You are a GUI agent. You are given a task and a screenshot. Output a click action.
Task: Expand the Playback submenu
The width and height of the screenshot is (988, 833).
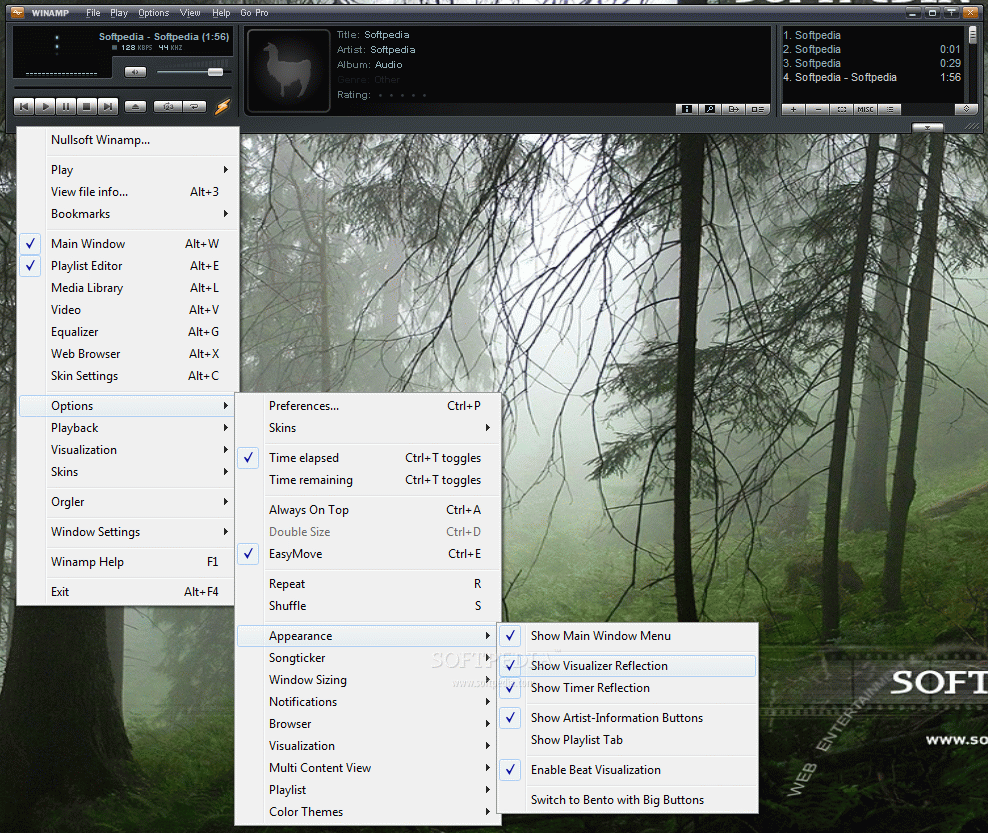point(128,428)
